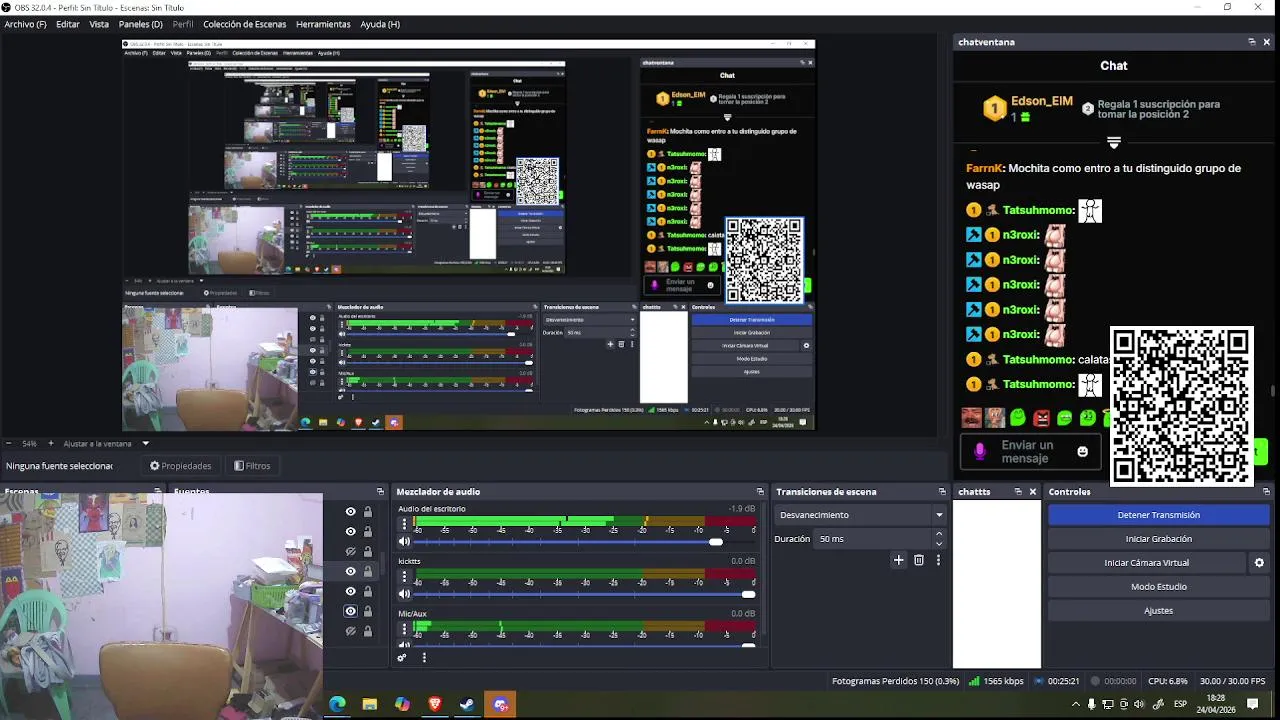Increase transition duration with up arrow
Viewport: 1280px width, 720px height.
pyautogui.click(x=938, y=534)
